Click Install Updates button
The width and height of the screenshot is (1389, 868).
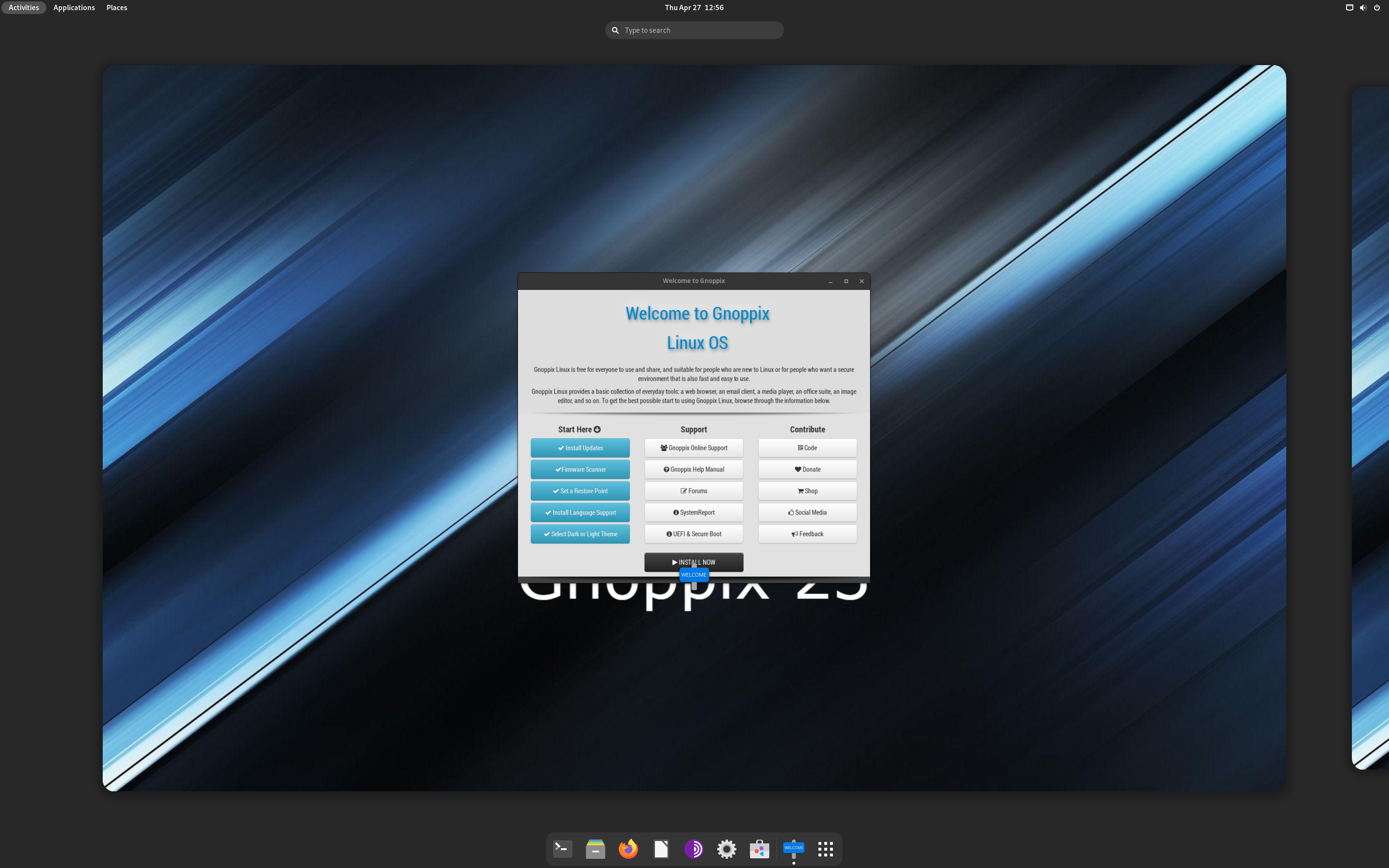click(580, 448)
